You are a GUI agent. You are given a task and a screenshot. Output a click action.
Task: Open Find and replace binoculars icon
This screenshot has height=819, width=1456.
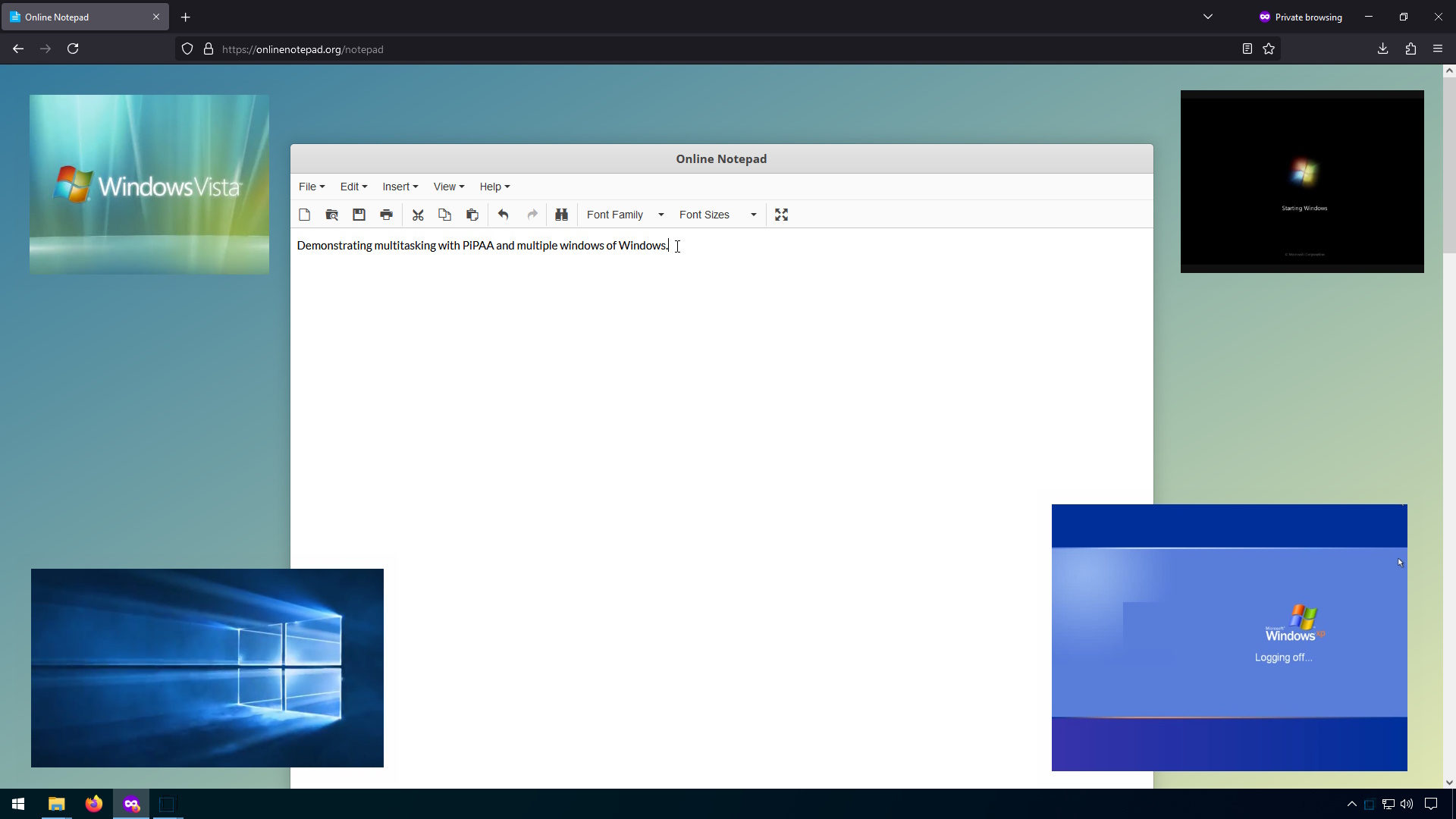pyautogui.click(x=561, y=215)
